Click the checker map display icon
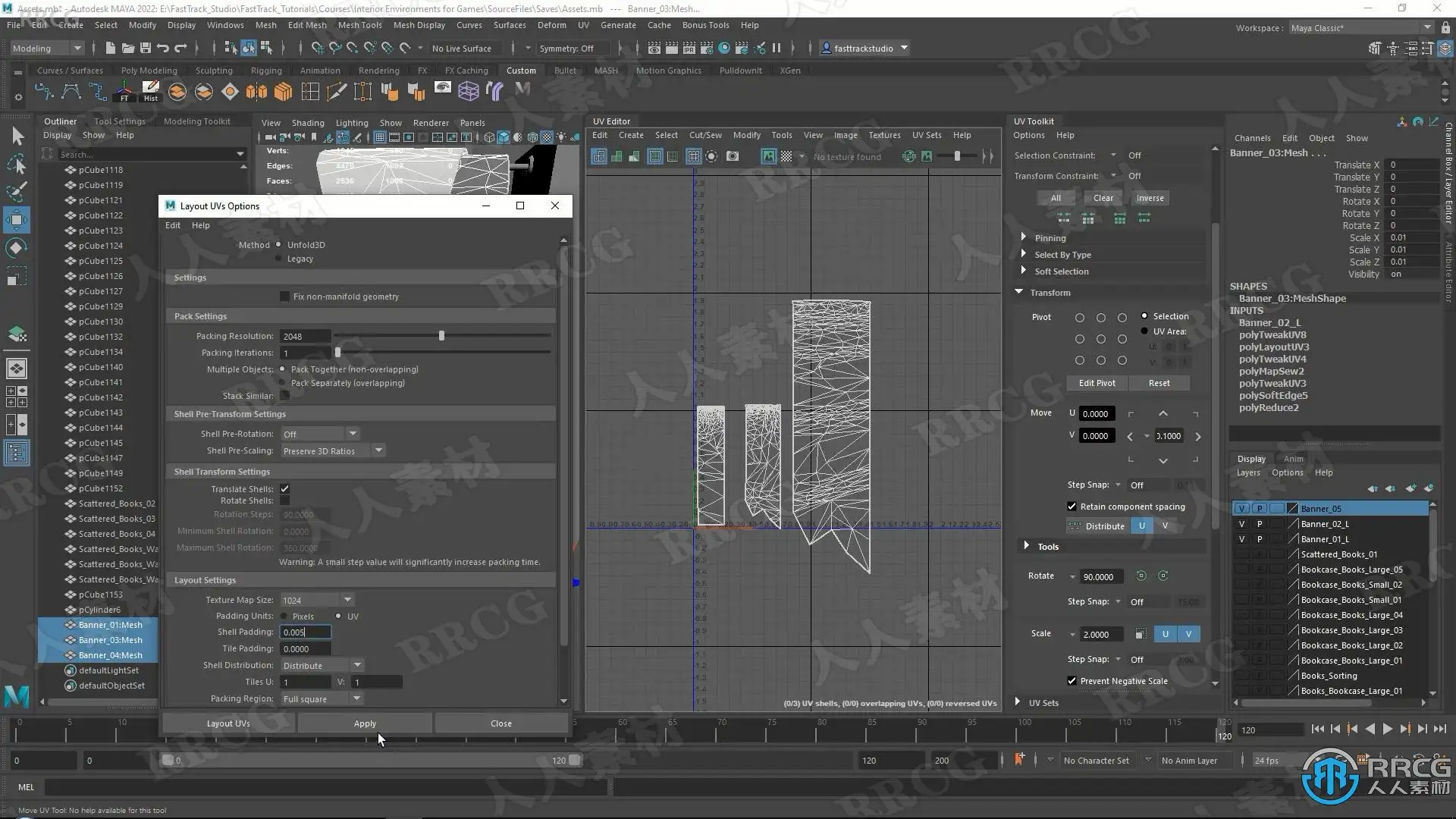 [x=786, y=156]
